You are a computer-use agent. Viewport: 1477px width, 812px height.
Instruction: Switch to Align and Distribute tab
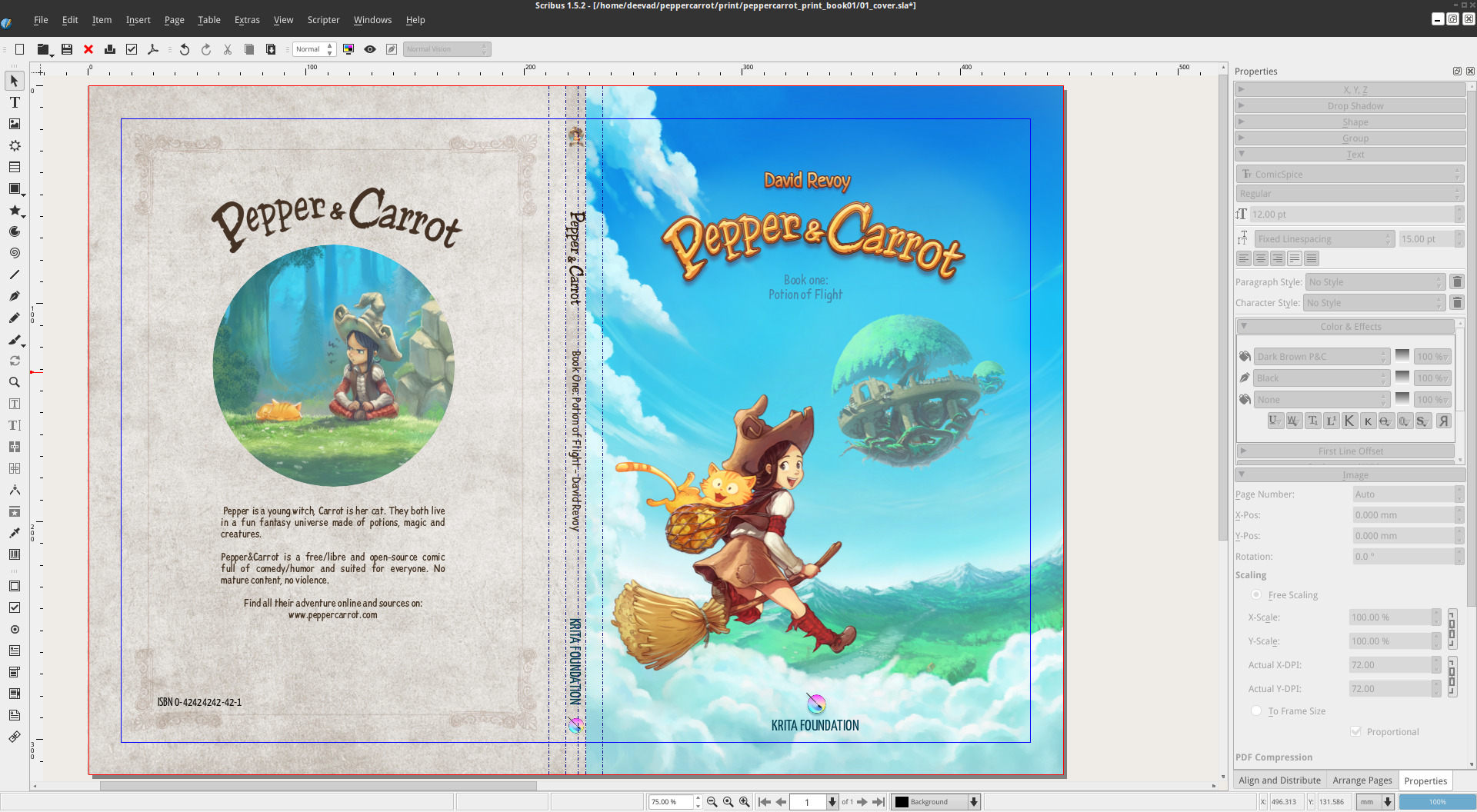coord(1279,780)
